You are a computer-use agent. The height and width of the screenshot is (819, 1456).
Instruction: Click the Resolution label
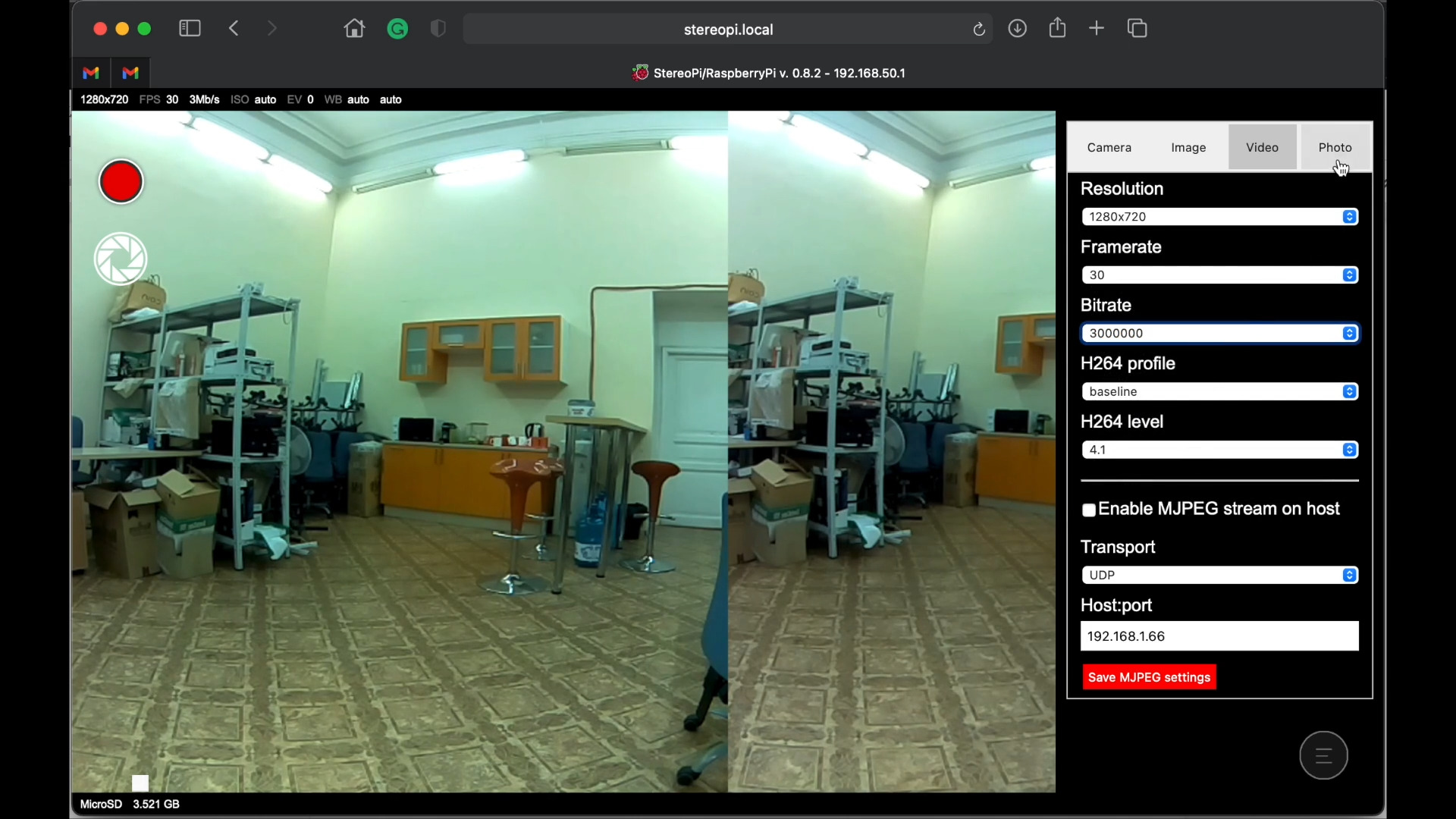1122,189
